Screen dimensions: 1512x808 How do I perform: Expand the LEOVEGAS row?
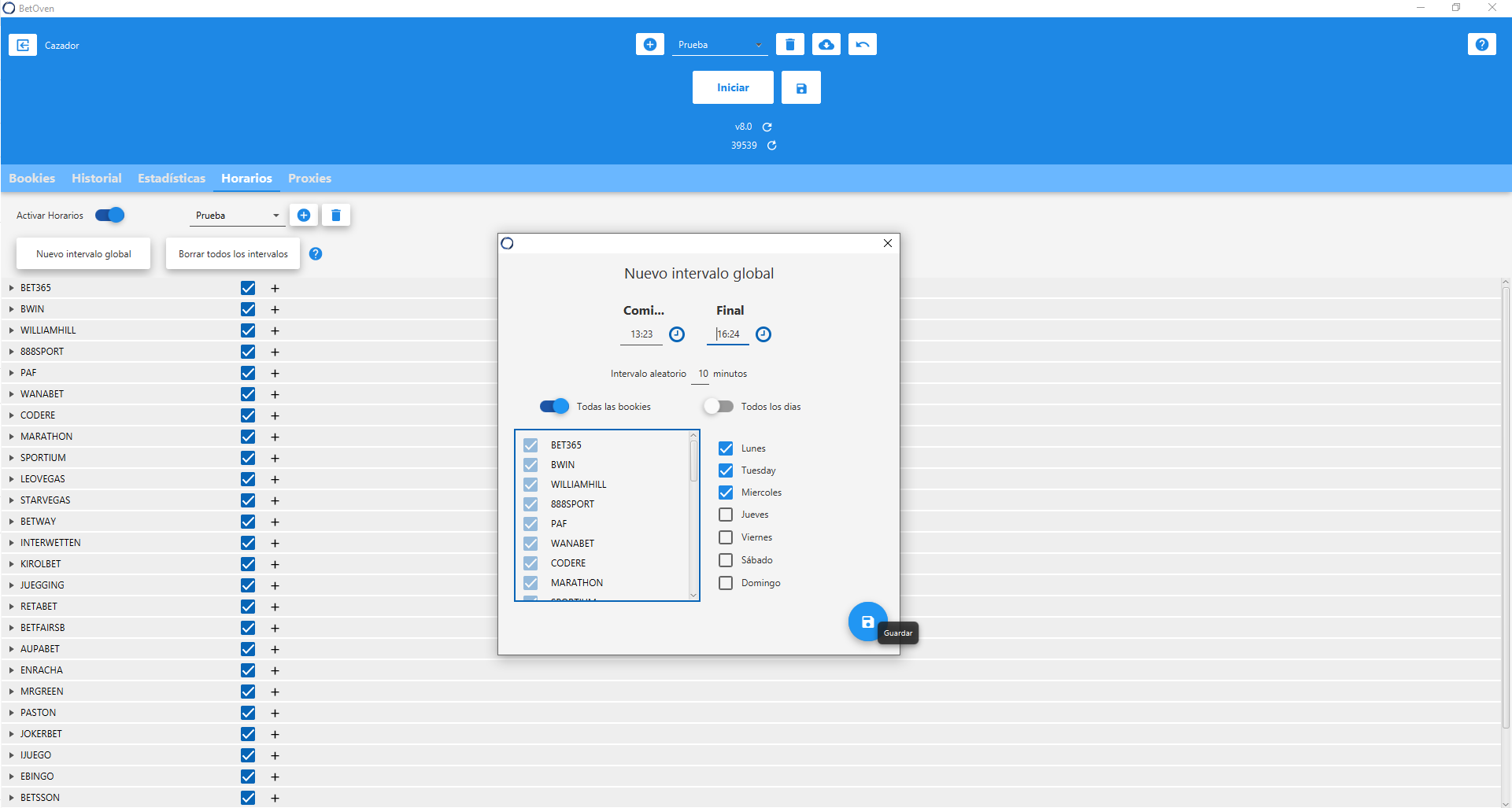[x=11, y=479]
